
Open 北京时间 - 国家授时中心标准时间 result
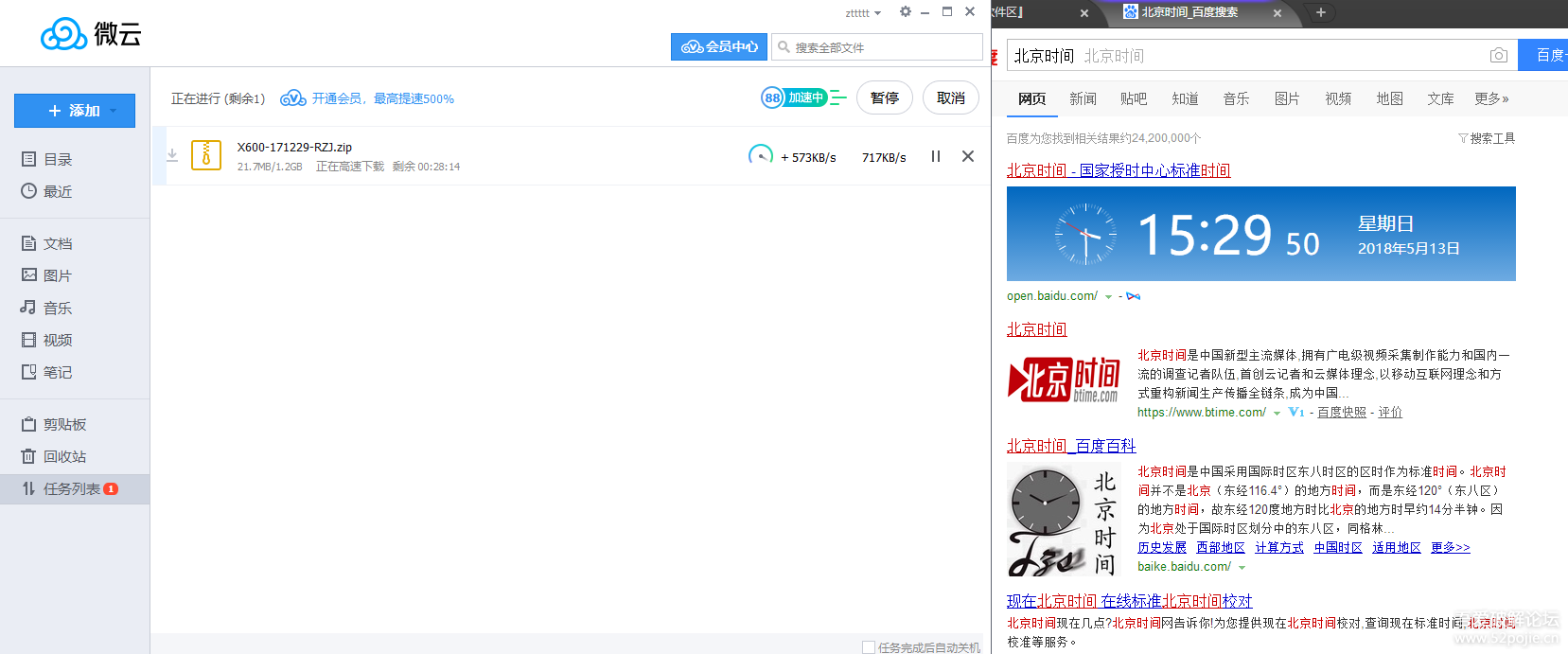[x=1119, y=170]
